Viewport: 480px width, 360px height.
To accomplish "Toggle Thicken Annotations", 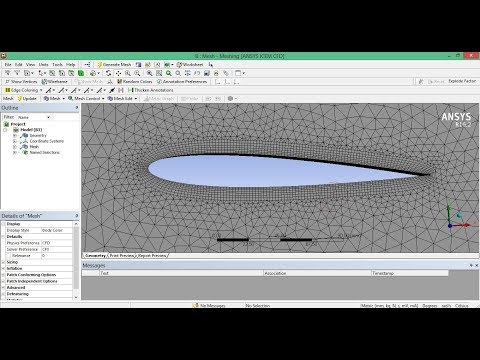I will click(x=151, y=90).
